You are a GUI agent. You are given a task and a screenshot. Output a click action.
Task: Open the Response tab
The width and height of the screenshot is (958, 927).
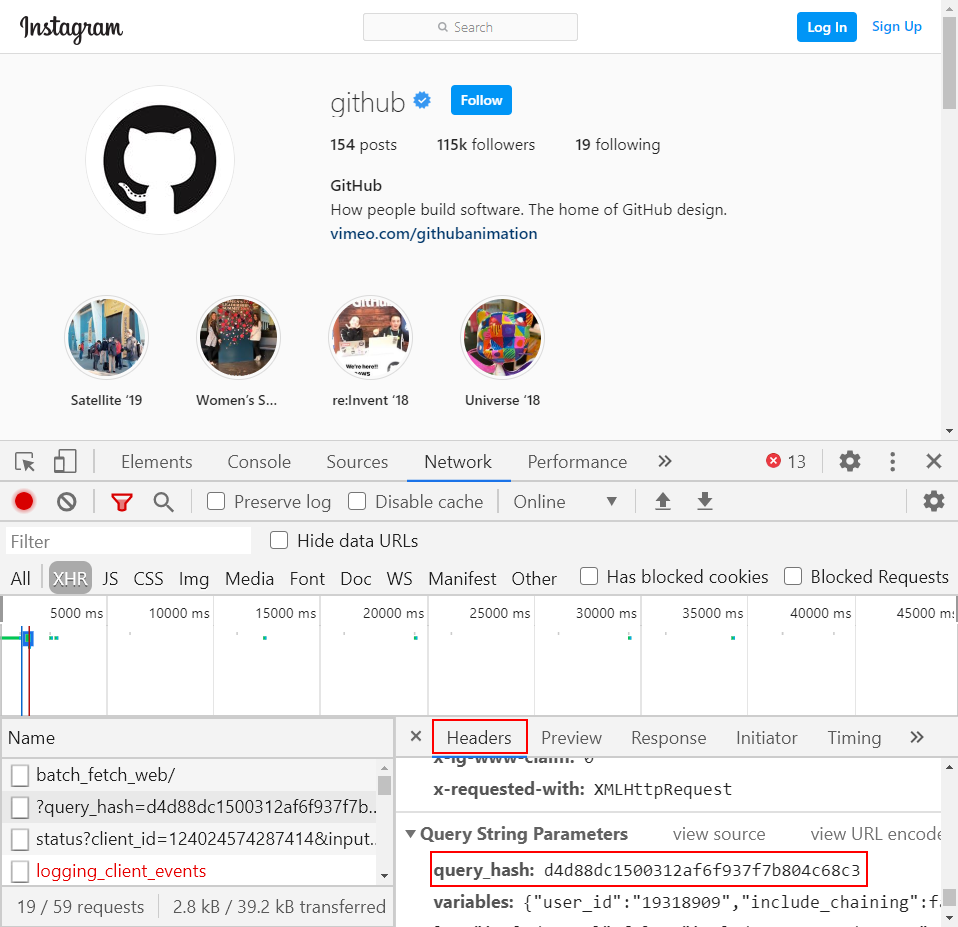click(668, 738)
